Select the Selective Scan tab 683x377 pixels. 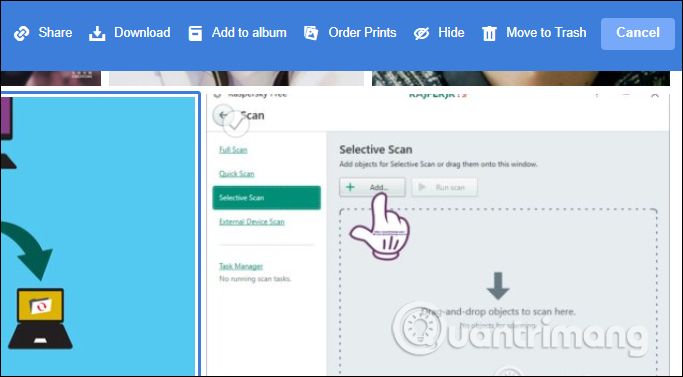point(267,197)
